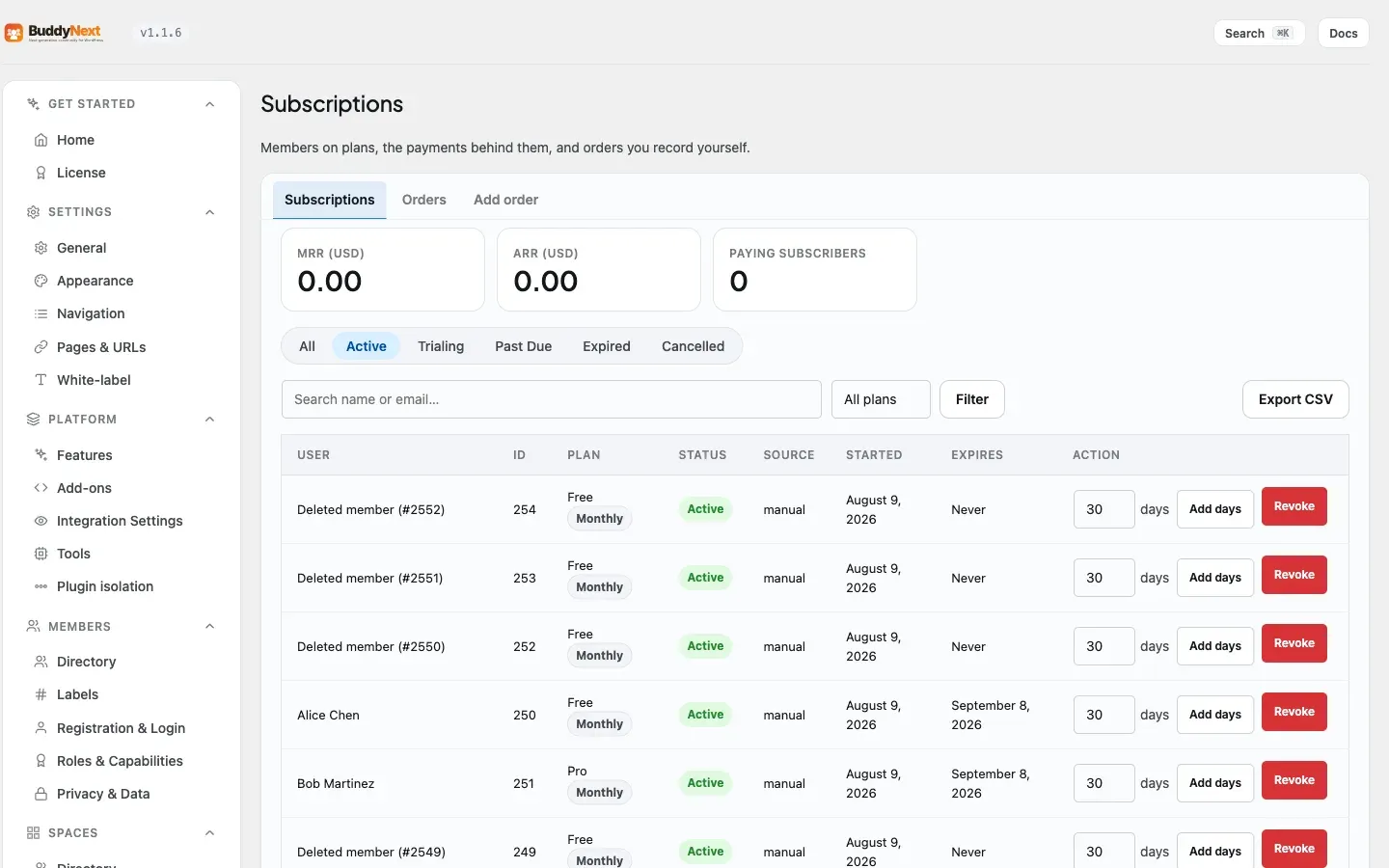Switch to the Subscriptions tab
This screenshot has width=1389, height=868.
tap(330, 200)
